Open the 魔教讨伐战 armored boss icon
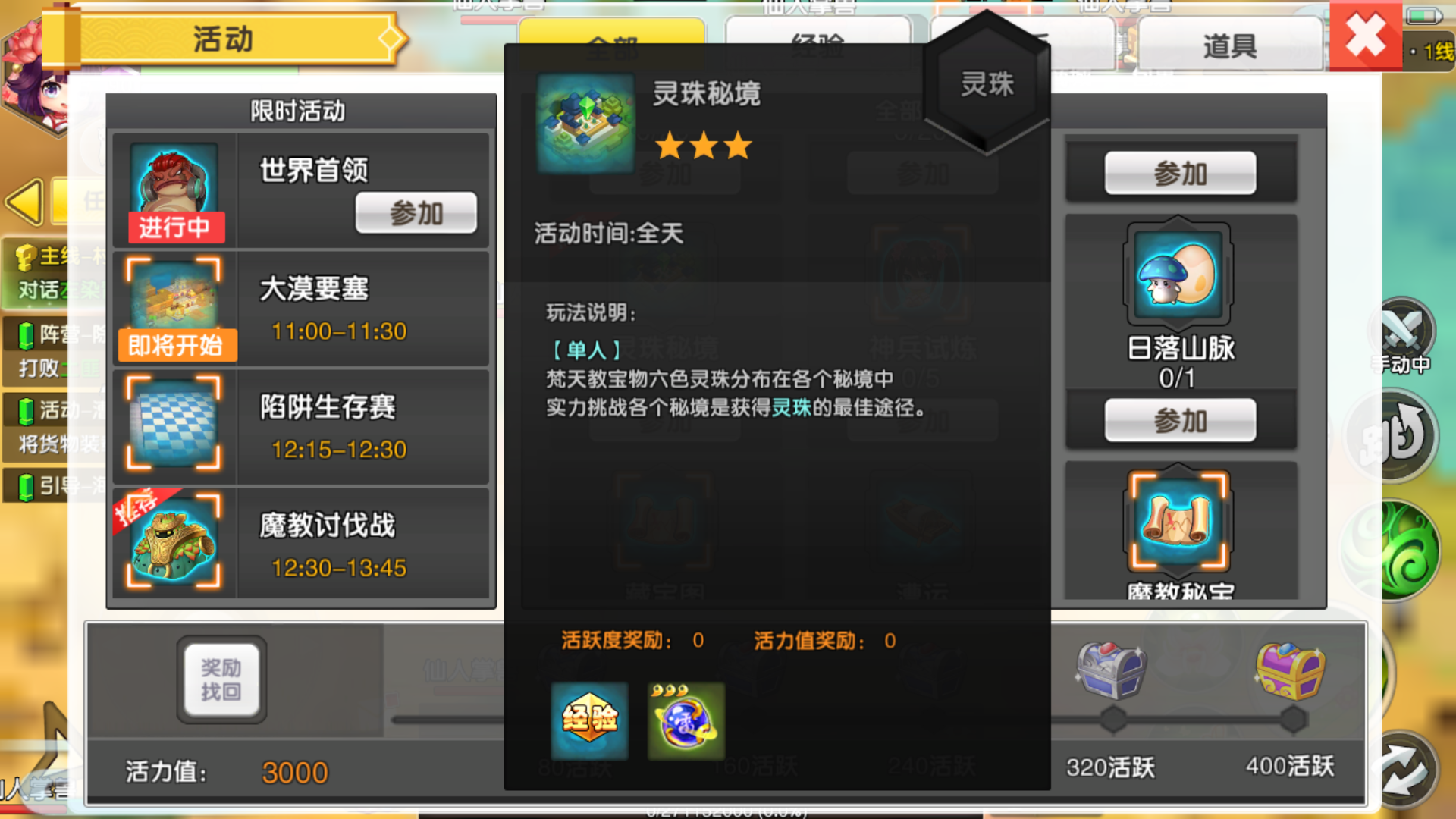Image resolution: width=1456 pixels, height=819 pixels. coord(174,540)
